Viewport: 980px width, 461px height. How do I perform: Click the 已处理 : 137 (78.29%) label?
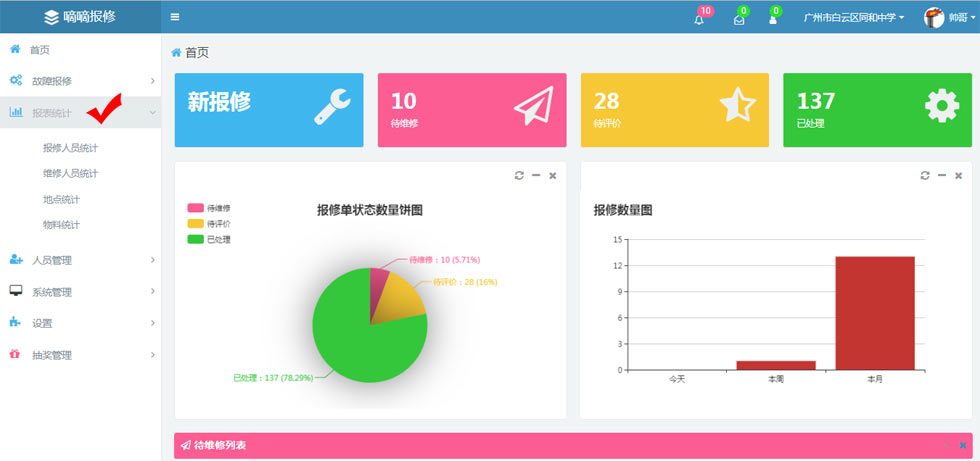(273, 378)
